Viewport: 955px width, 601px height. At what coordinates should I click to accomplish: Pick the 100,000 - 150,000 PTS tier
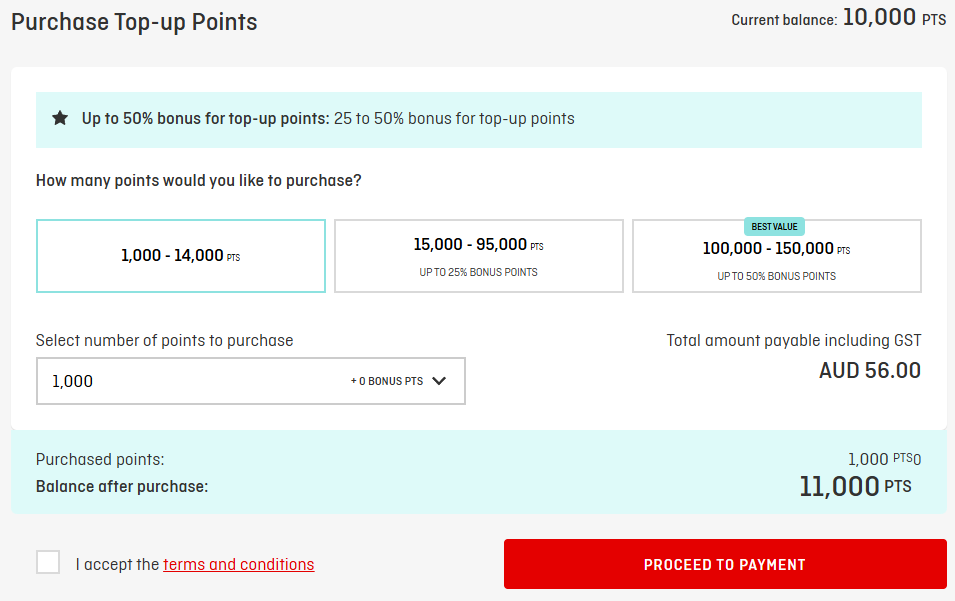tap(777, 256)
